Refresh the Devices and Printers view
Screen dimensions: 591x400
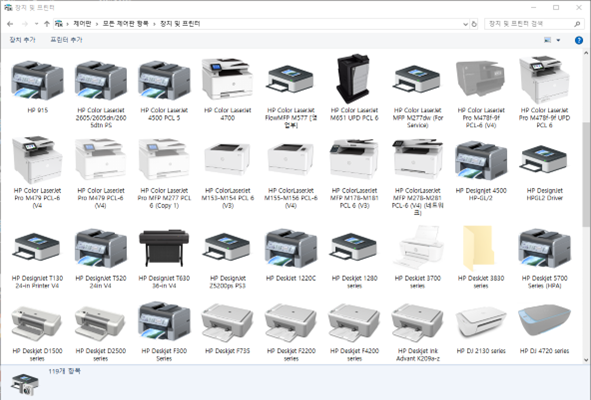click(x=474, y=24)
